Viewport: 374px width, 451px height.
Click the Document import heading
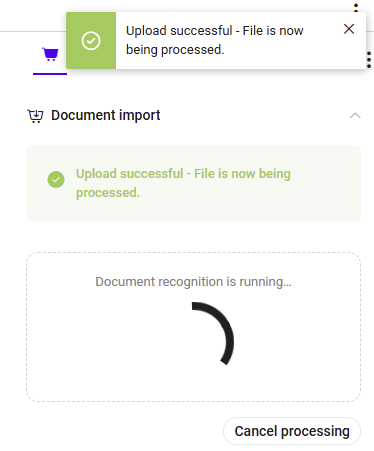pyautogui.click(x=105, y=115)
